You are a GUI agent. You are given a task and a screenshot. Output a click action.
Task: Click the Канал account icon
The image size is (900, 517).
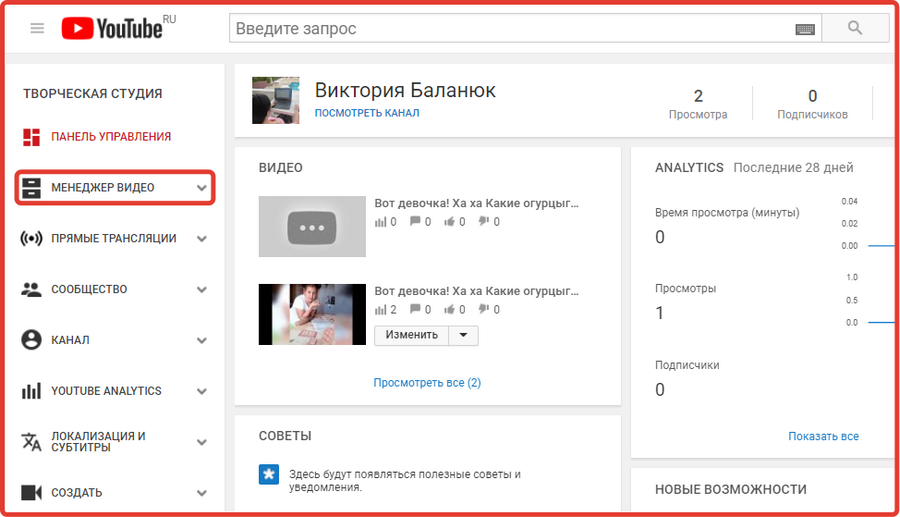coord(31,340)
